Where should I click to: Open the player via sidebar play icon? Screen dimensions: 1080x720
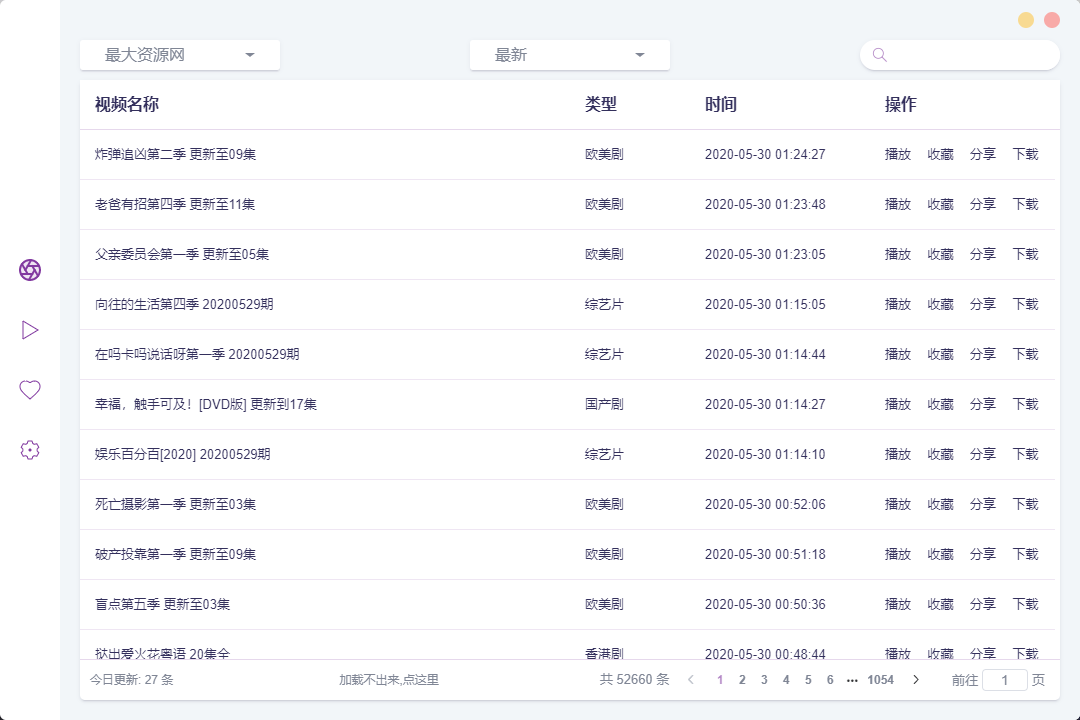coord(30,330)
